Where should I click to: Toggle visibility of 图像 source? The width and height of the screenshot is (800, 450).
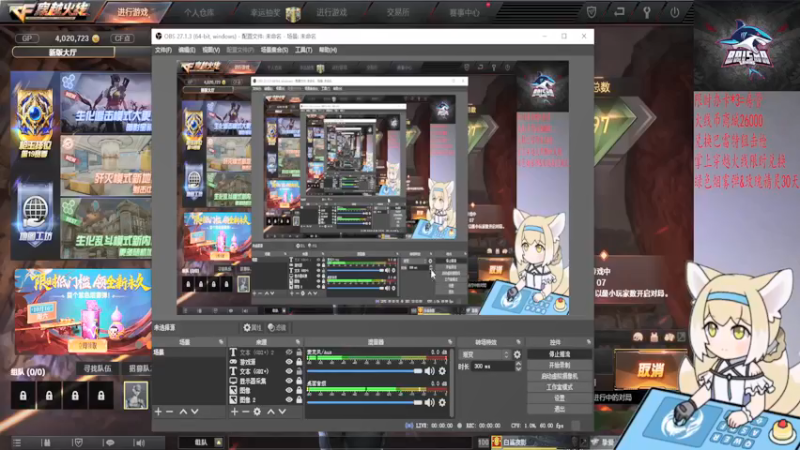click(289, 390)
